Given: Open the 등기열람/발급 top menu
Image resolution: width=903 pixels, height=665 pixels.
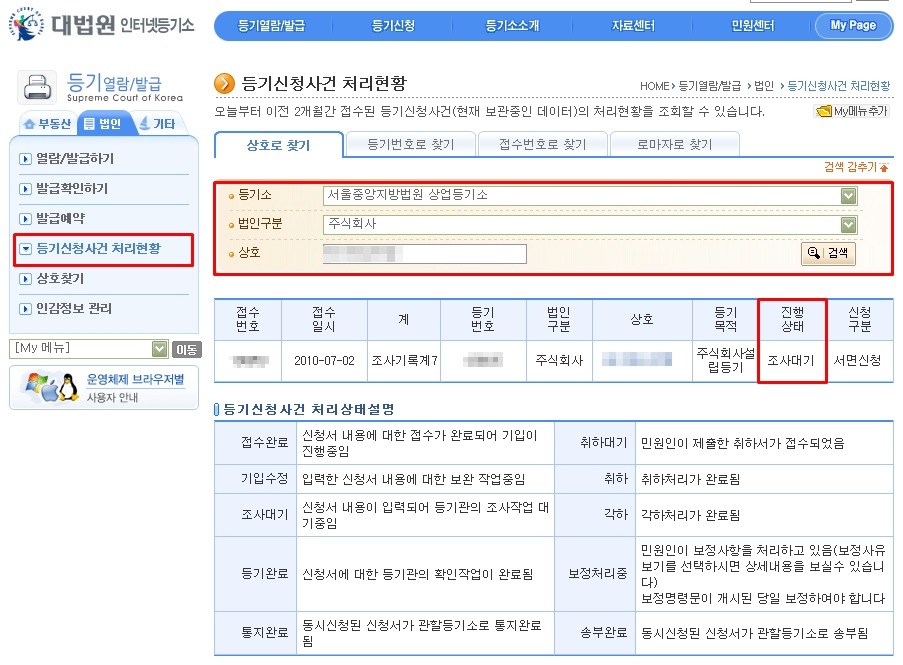Looking at the screenshot, I should (271, 25).
